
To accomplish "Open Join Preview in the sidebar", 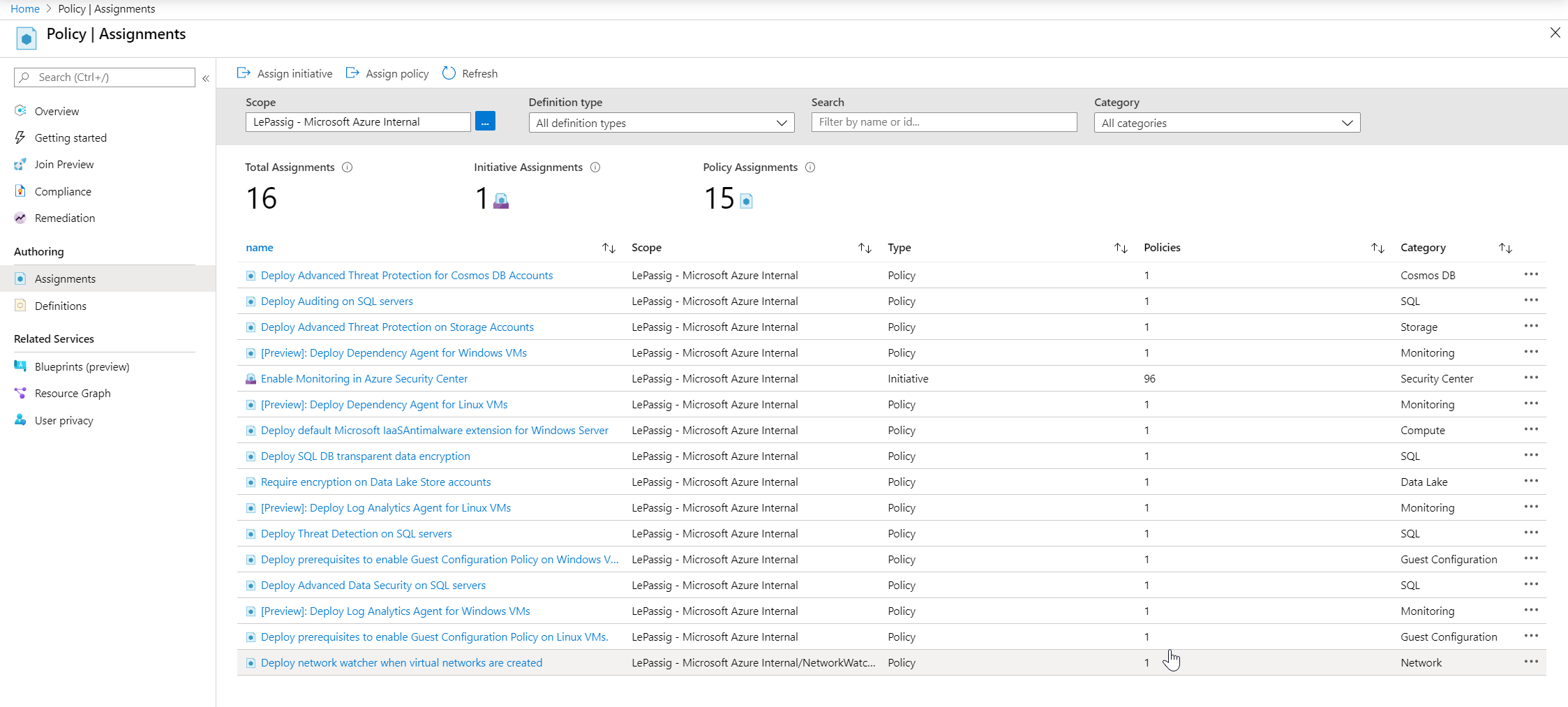I will pos(64,164).
